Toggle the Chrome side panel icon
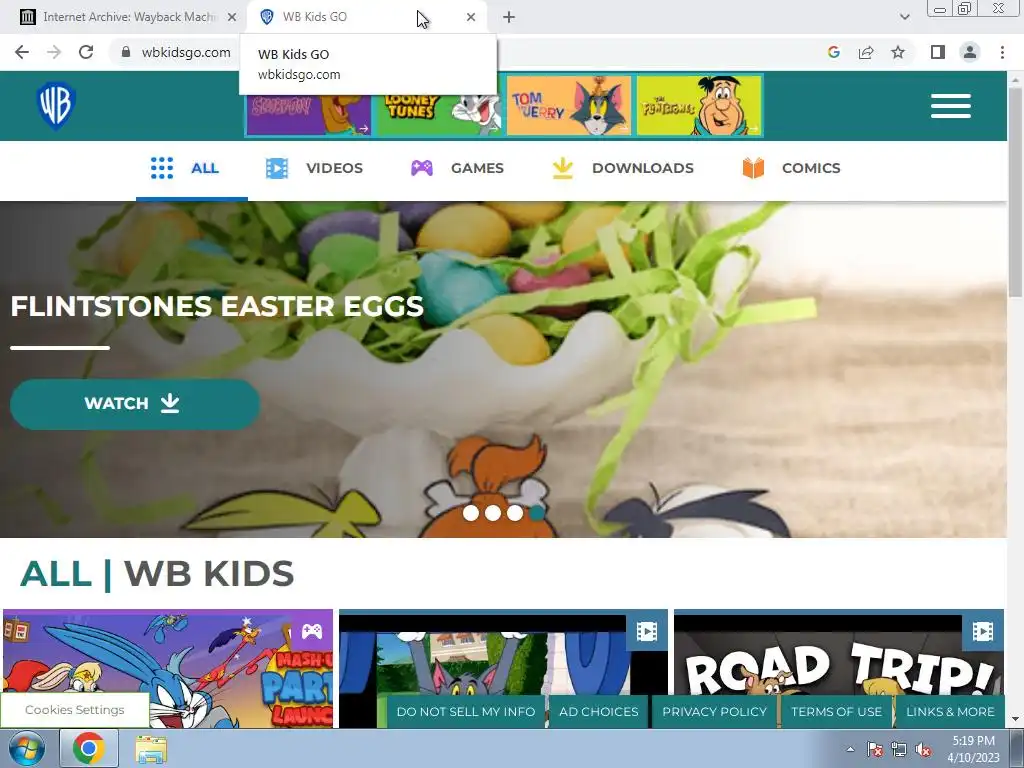This screenshot has height=768, width=1024. tap(938, 52)
